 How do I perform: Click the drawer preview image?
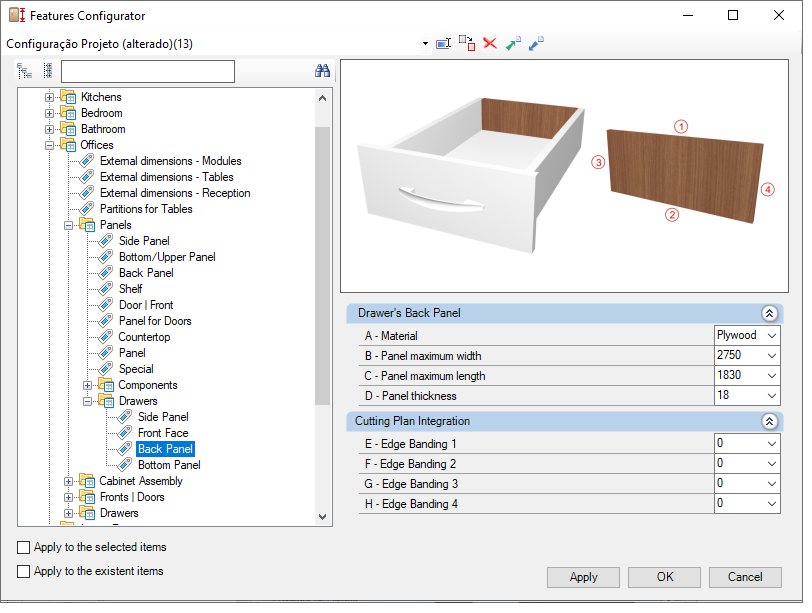pos(564,176)
